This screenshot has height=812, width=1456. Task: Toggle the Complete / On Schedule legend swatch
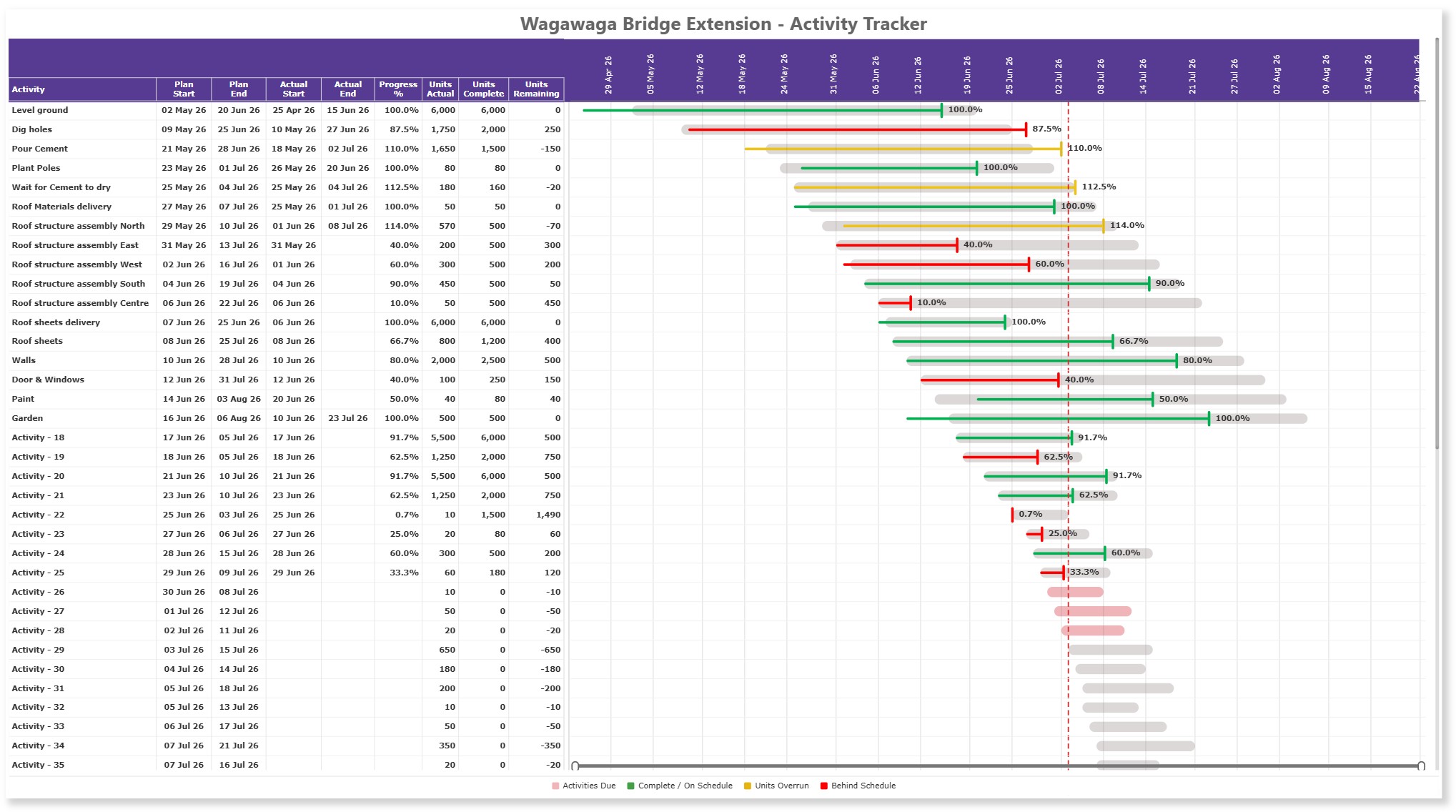click(x=630, y=786)
